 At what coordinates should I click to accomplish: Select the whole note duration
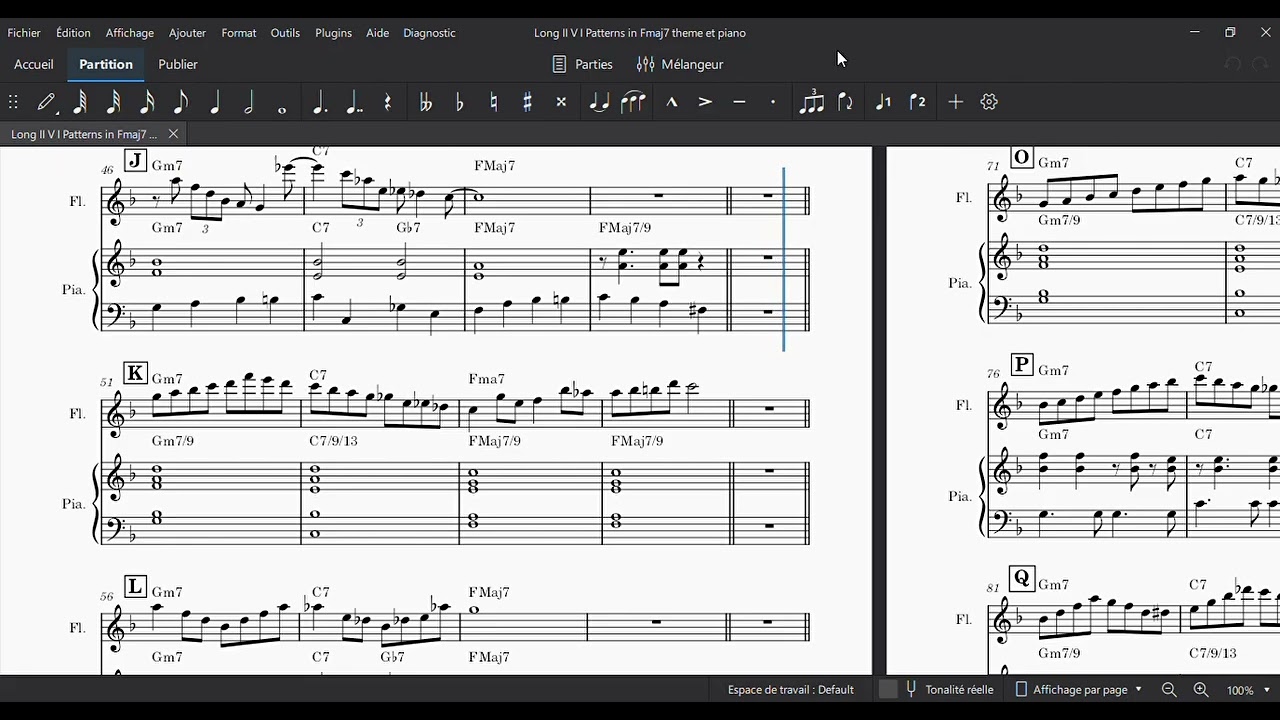[282, 108]
